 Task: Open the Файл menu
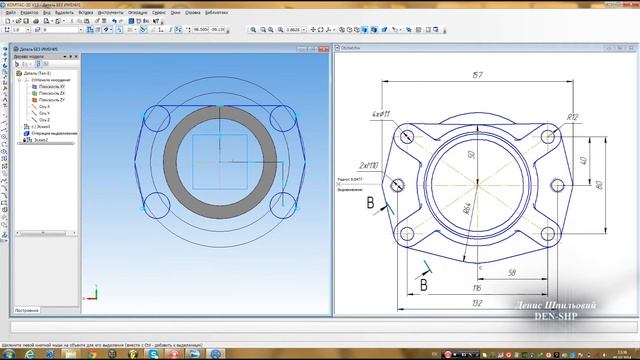[10, 13]
